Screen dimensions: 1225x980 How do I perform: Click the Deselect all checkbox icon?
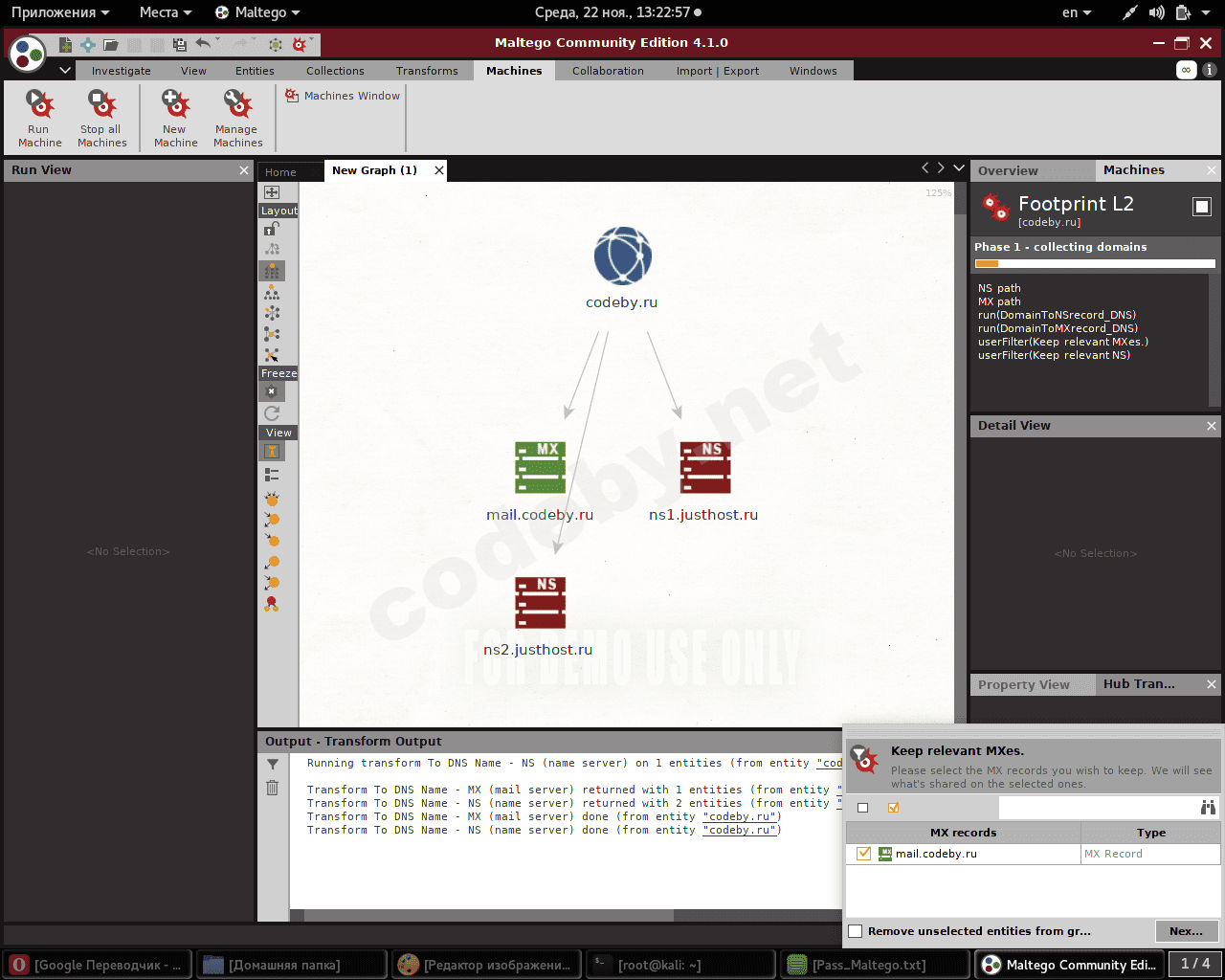click(863, 808)
